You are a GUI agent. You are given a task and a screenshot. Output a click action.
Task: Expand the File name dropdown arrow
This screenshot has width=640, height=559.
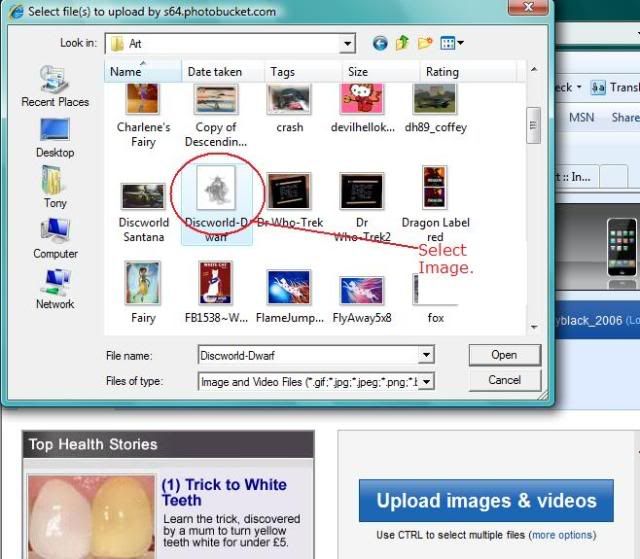point(426,355)
